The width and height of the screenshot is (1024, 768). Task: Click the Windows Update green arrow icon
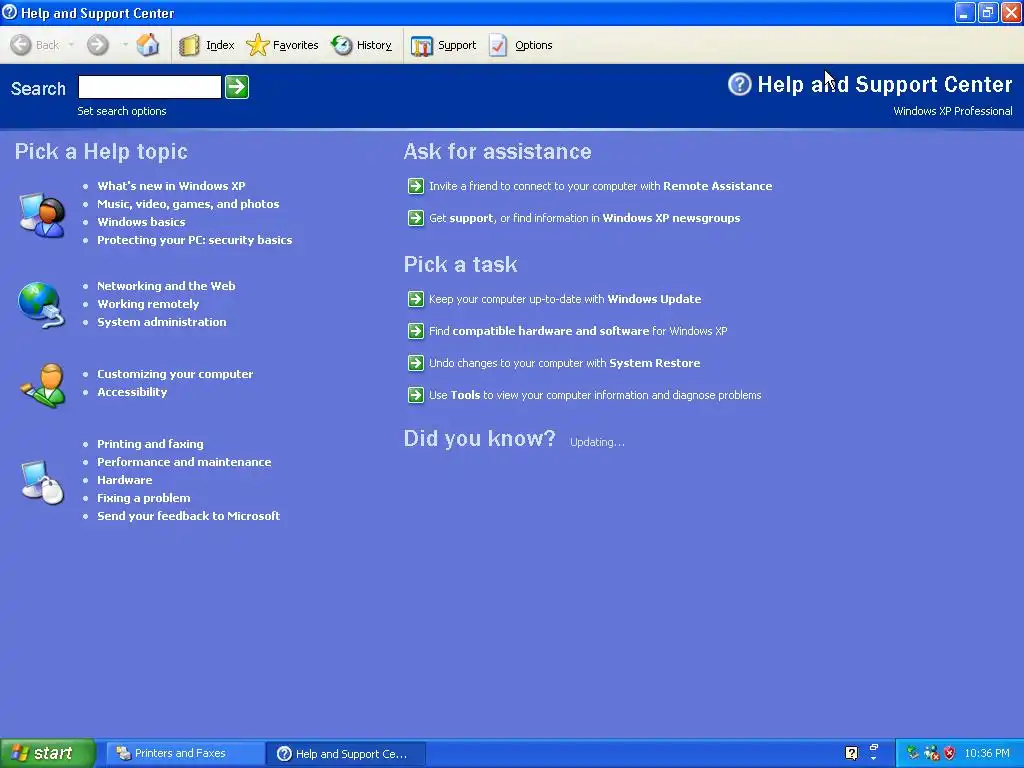[415, 299]
